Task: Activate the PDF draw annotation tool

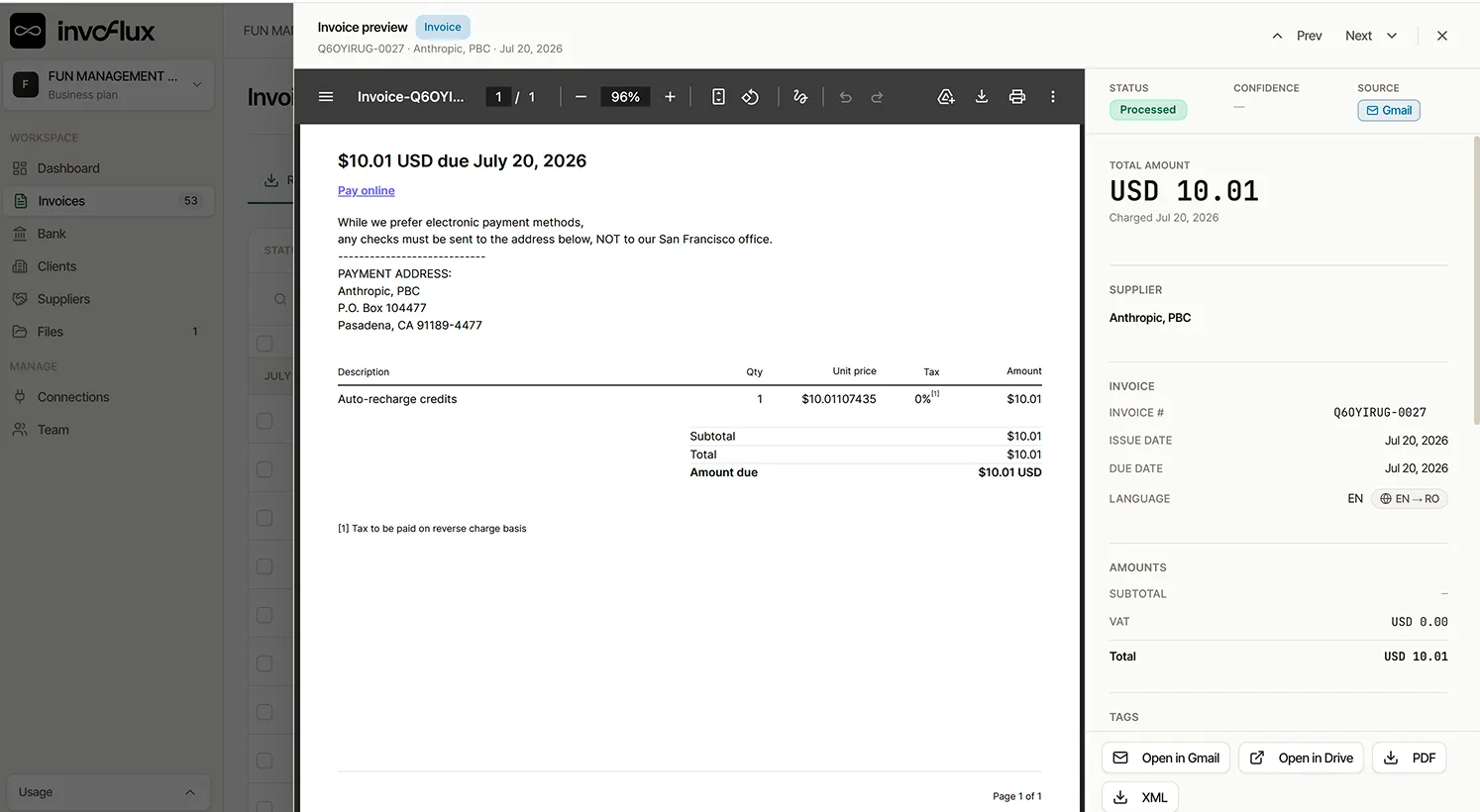Action: pyautogui.click(x=800, y=97)
